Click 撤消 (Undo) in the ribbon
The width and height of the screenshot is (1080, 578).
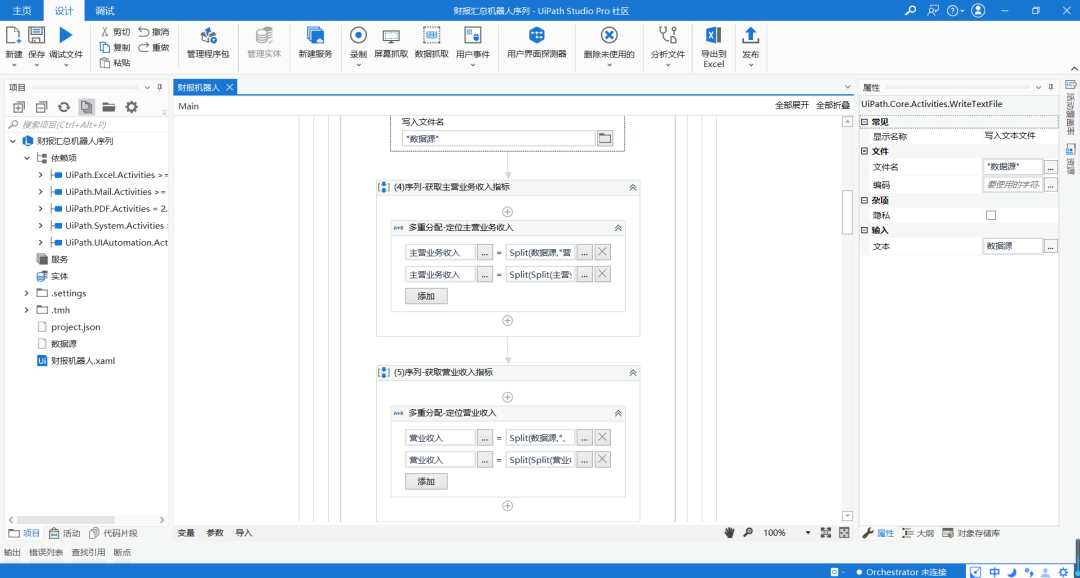click(154, 32)
